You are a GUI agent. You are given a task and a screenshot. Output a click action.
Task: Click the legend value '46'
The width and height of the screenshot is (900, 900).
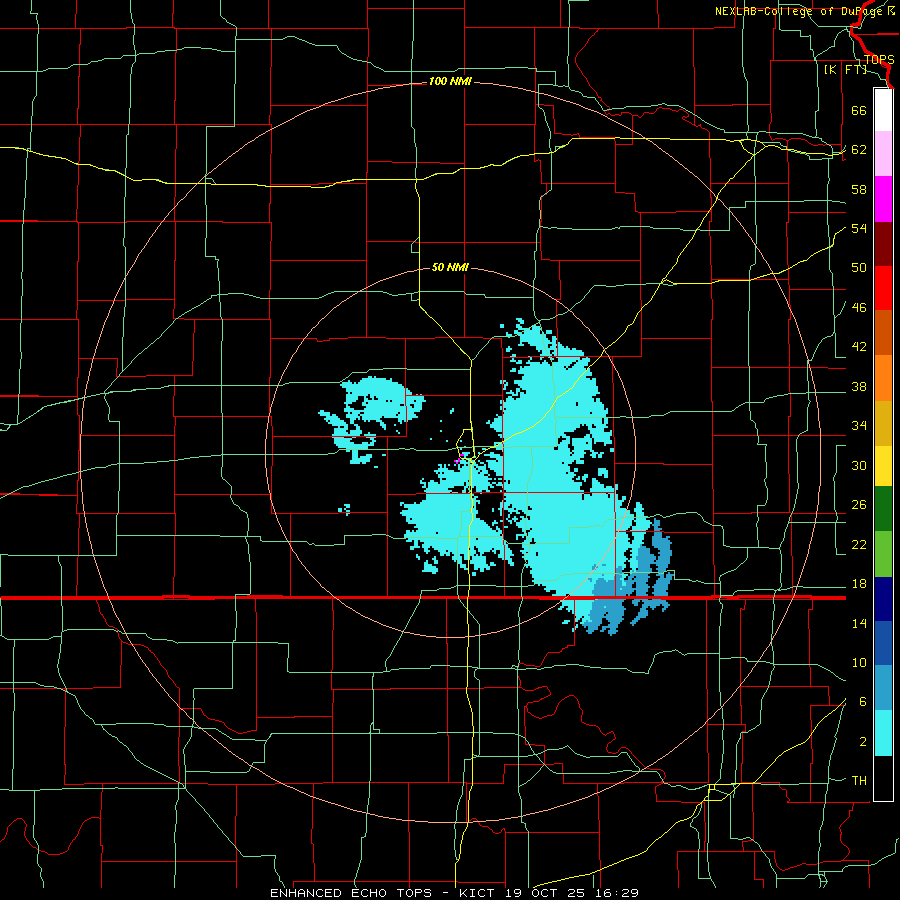[859, 308]
